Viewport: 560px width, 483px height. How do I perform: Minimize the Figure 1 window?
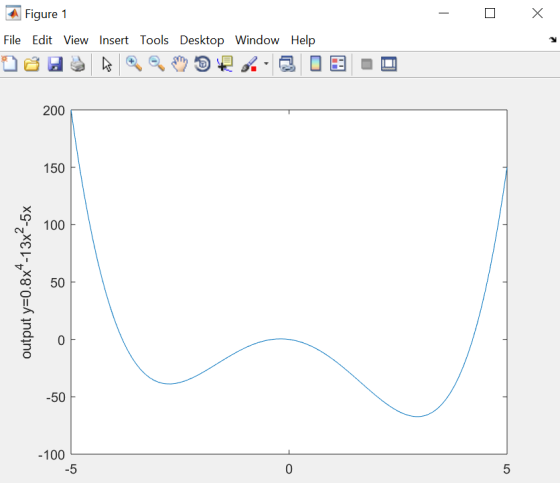coord(444,13)
